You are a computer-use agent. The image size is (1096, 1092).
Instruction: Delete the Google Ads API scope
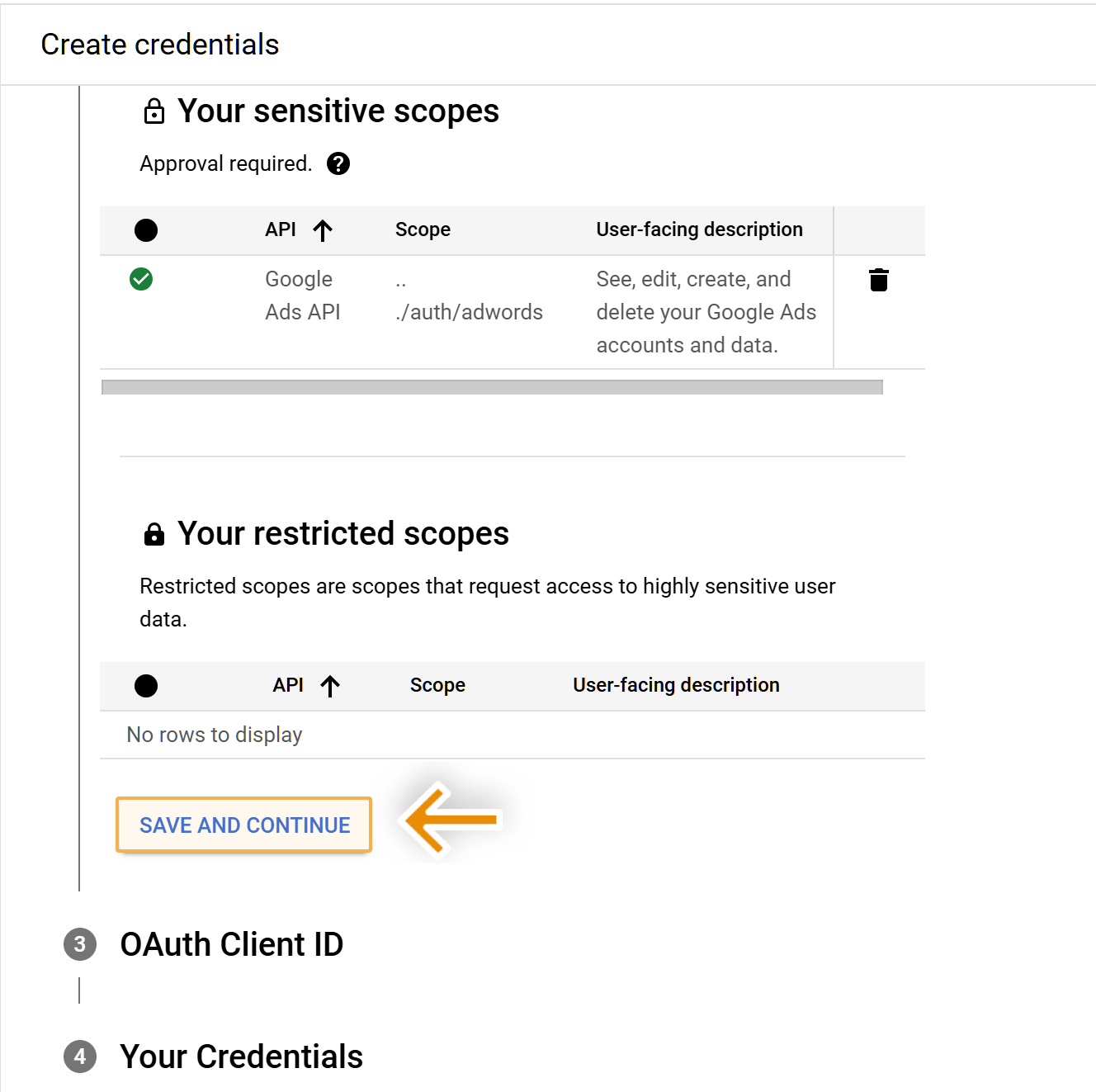(x=879, y=280)
